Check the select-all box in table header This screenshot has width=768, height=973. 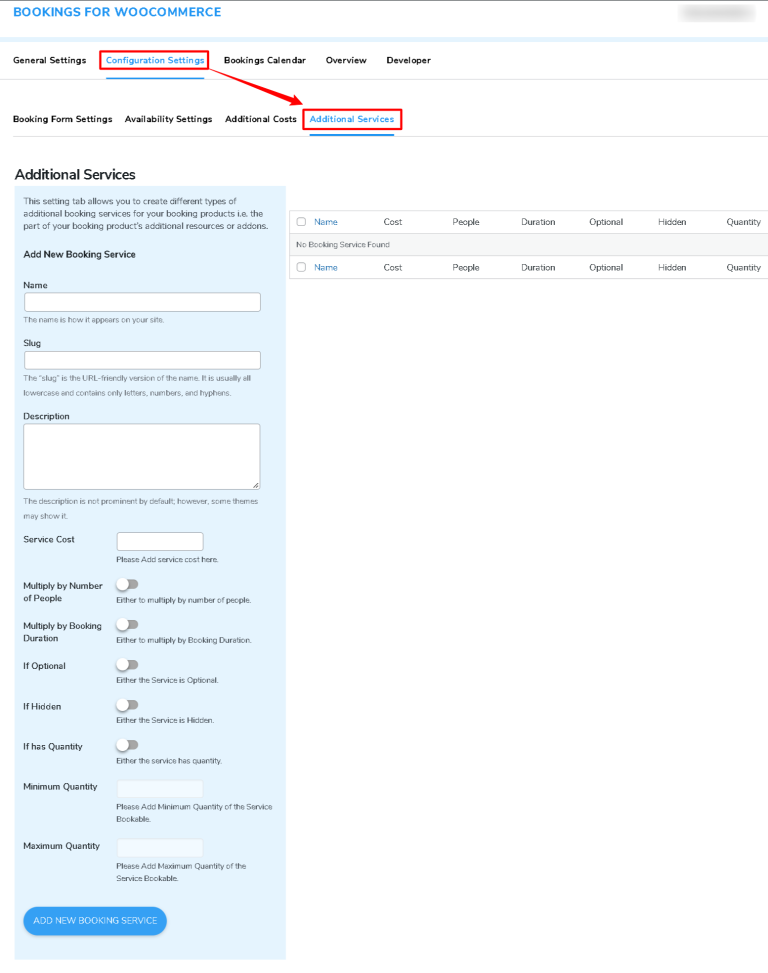click(301, 222)
